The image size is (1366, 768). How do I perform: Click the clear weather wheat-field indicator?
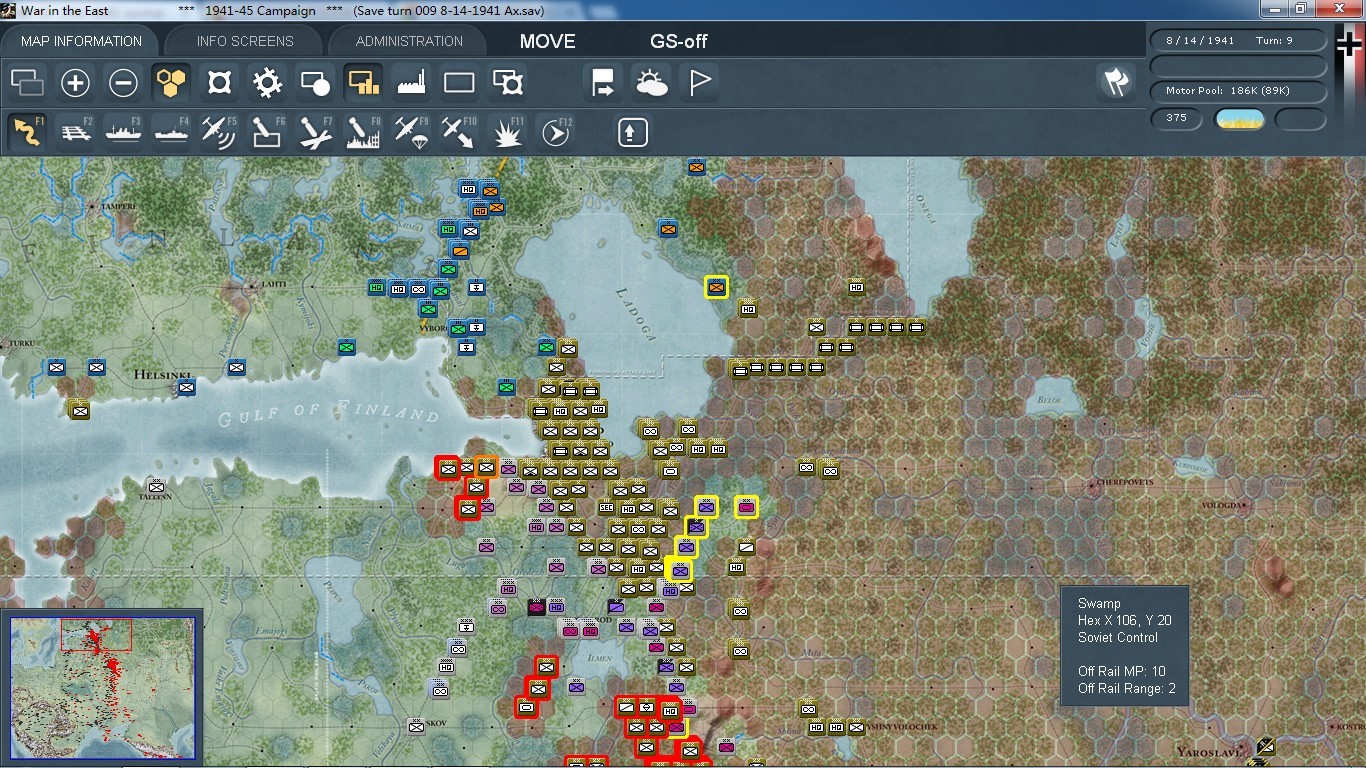[1239, 119]
